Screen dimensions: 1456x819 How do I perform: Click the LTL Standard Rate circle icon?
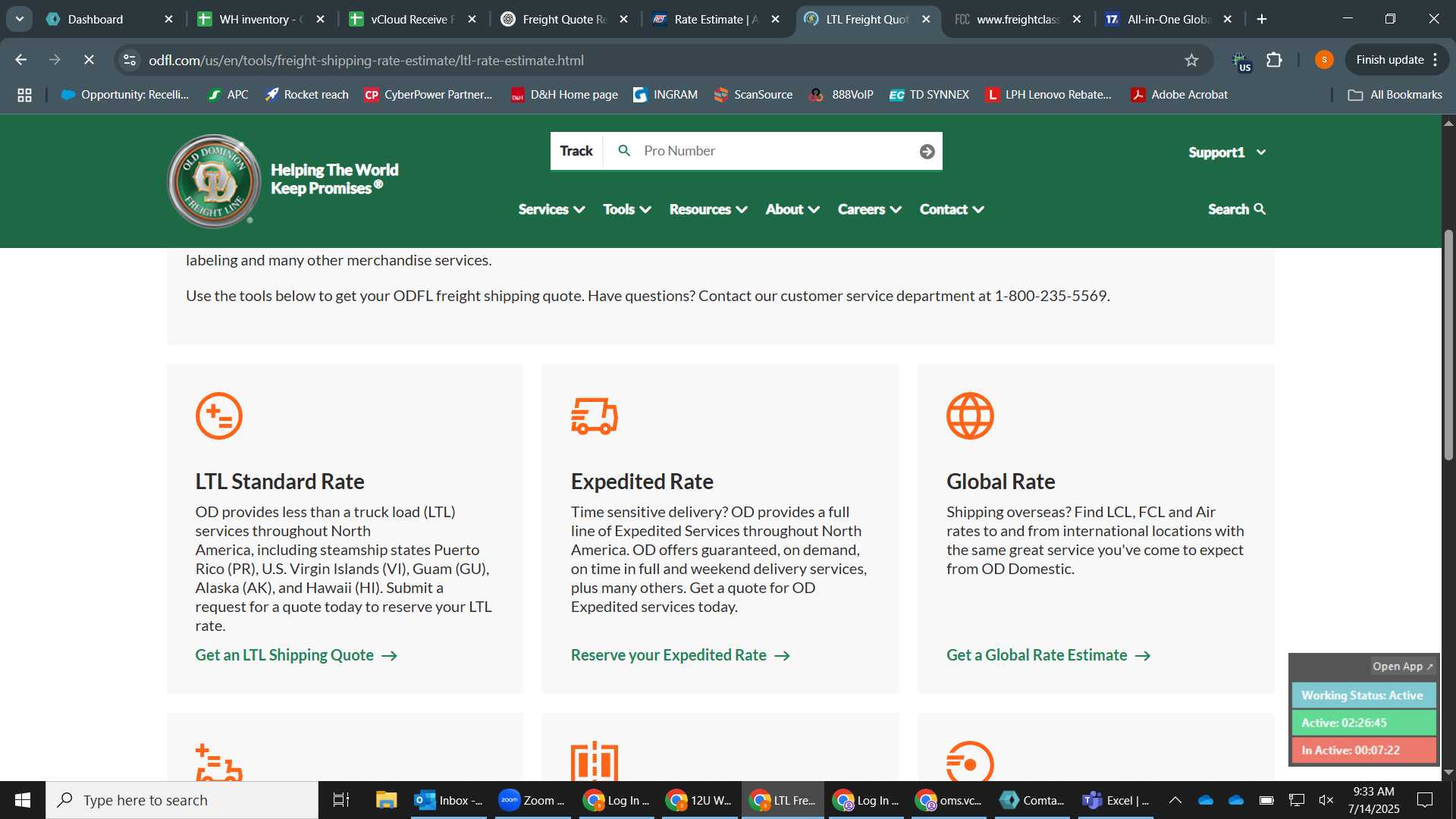218,416
